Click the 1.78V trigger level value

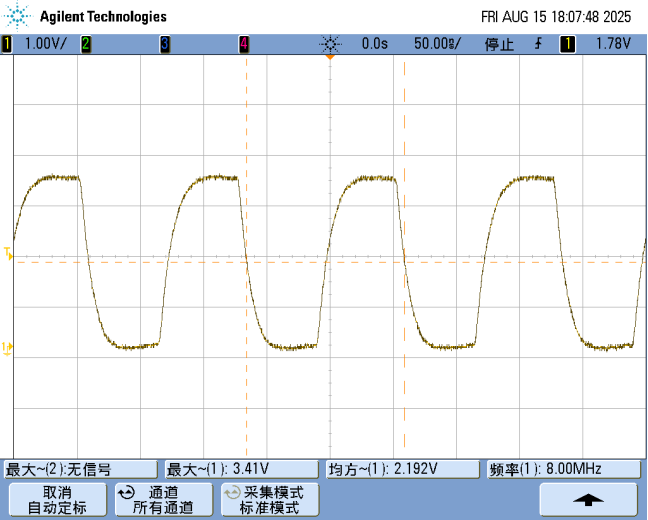click(612, 44)
